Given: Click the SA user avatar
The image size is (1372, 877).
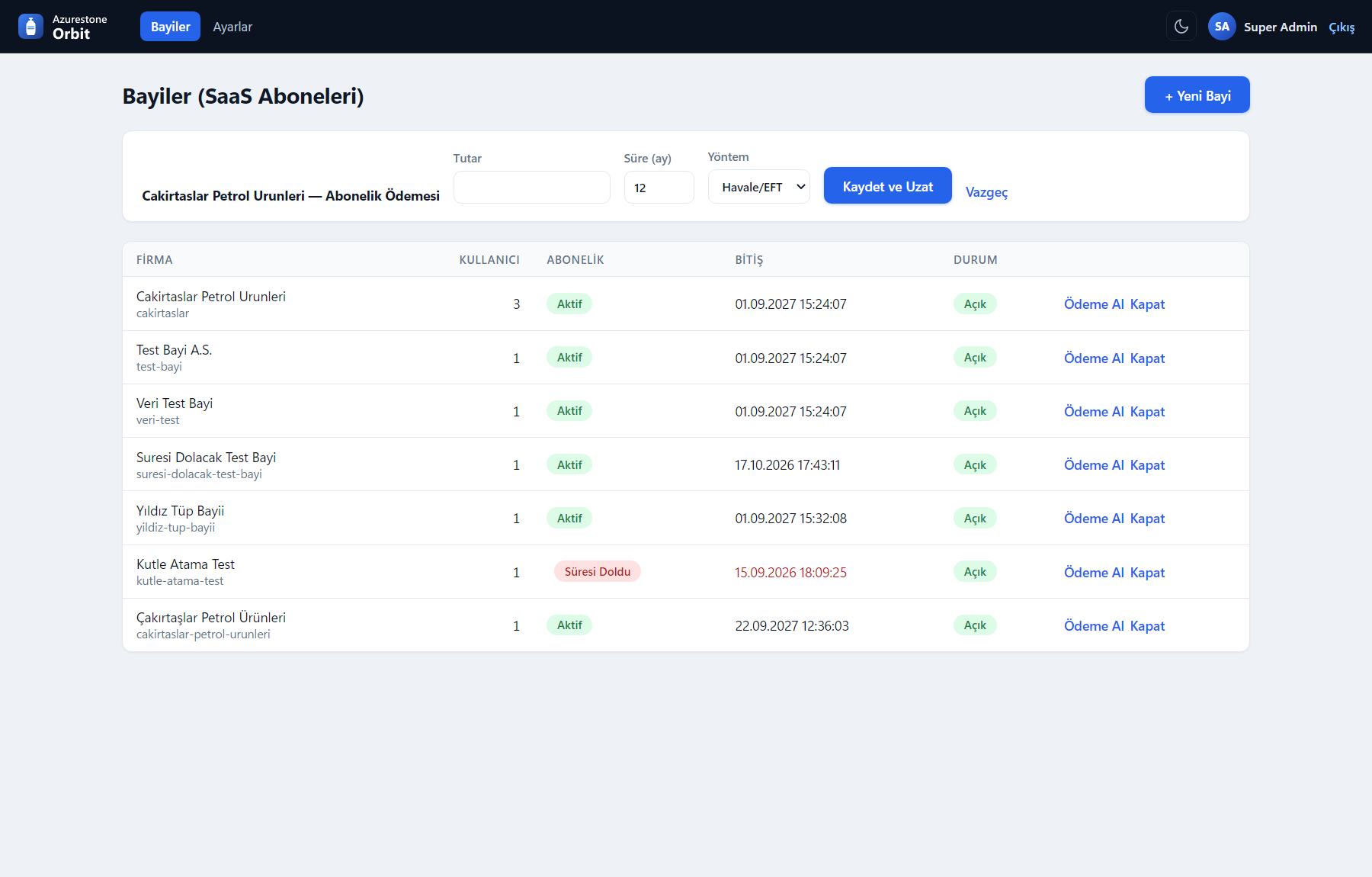Looking at the screenshot, I should pos(1222,27).
